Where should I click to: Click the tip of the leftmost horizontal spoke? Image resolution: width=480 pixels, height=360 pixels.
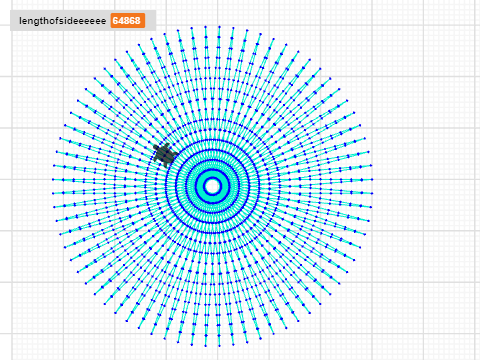(x=53, y=179)
